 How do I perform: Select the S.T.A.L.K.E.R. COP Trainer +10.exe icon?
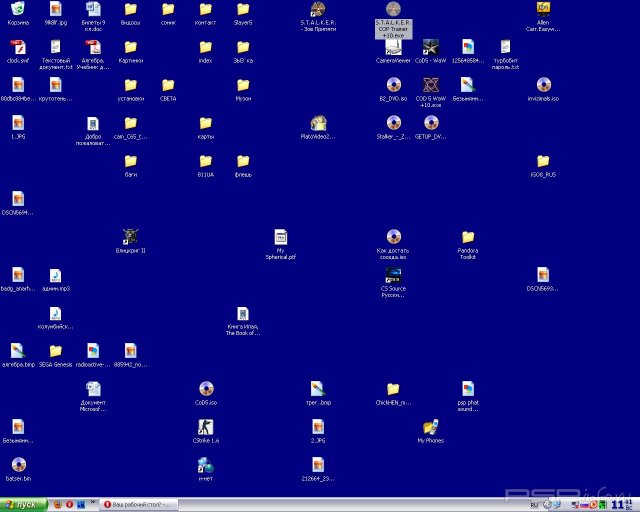coord(393,10)
